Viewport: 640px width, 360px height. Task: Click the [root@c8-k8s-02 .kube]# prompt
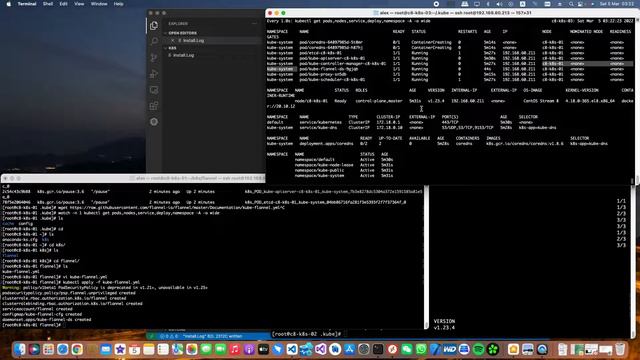point(306,334)
